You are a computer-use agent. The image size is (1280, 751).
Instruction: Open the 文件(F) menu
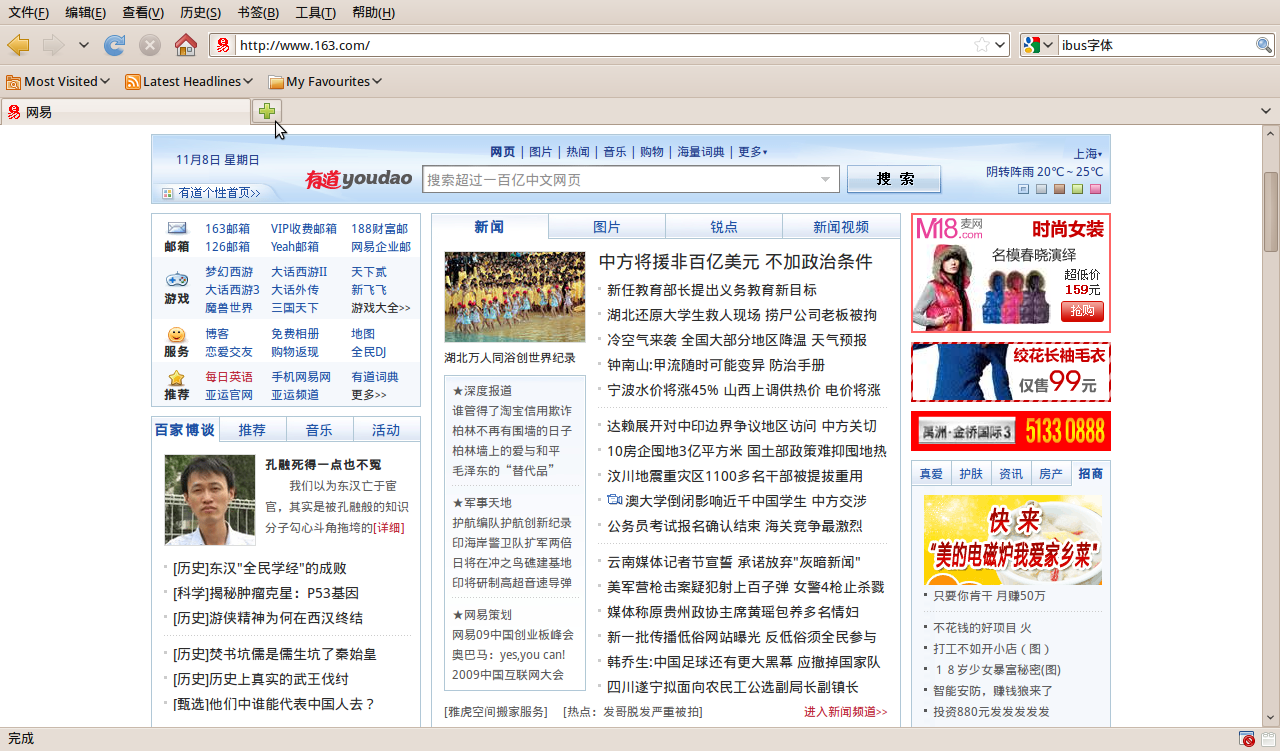[x=29, y=12]
